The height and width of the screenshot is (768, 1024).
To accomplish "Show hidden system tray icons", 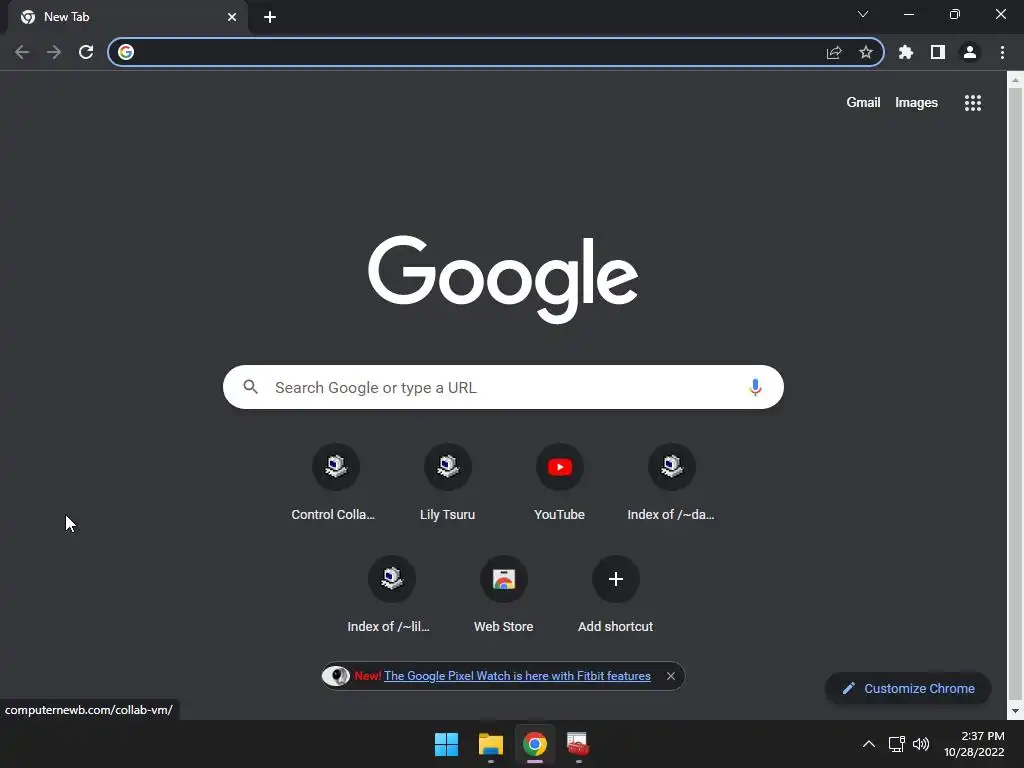I will tap(869, 744).
